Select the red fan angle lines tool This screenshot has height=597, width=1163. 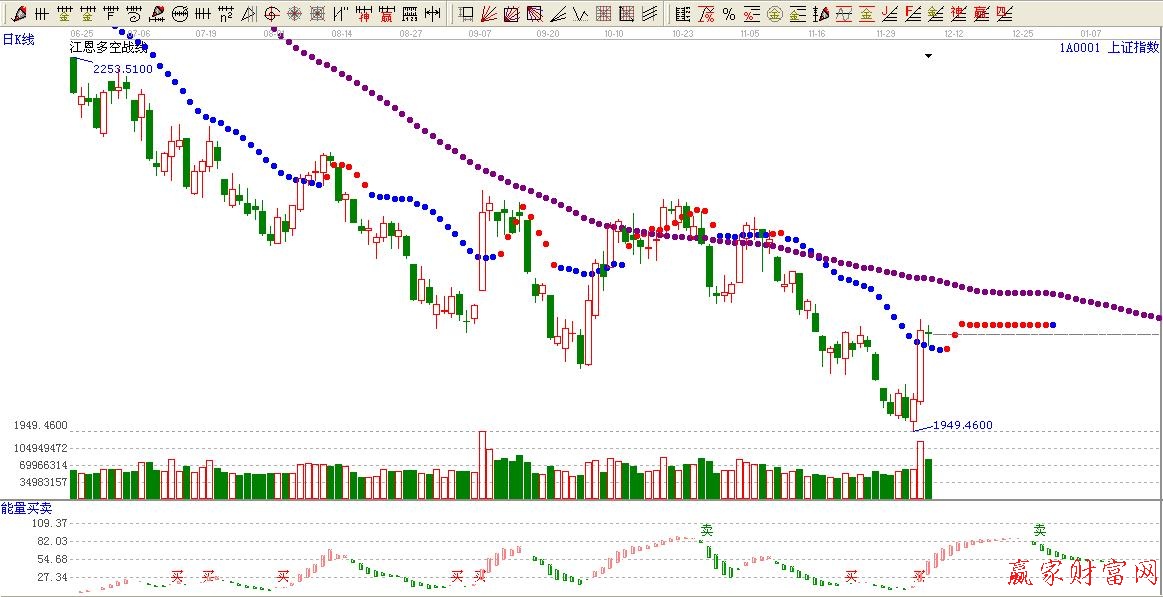489,14
